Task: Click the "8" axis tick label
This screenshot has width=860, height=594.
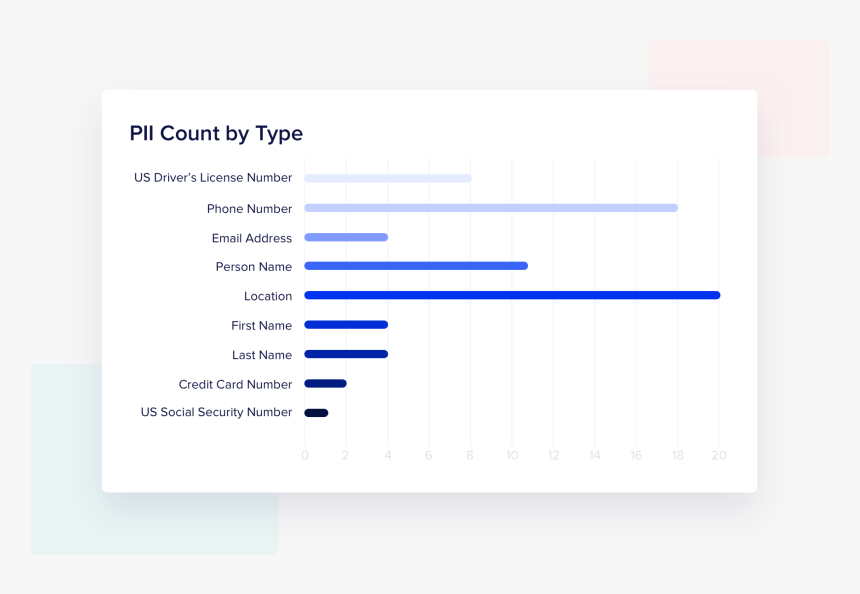Action: (x=469, y=455)
